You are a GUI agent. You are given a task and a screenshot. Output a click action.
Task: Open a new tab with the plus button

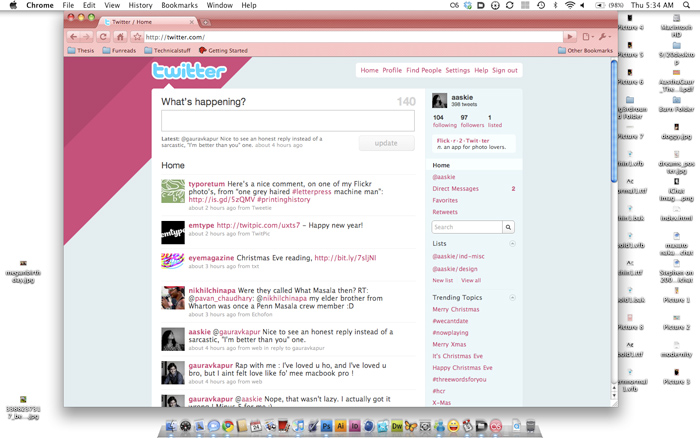[205, 22]
